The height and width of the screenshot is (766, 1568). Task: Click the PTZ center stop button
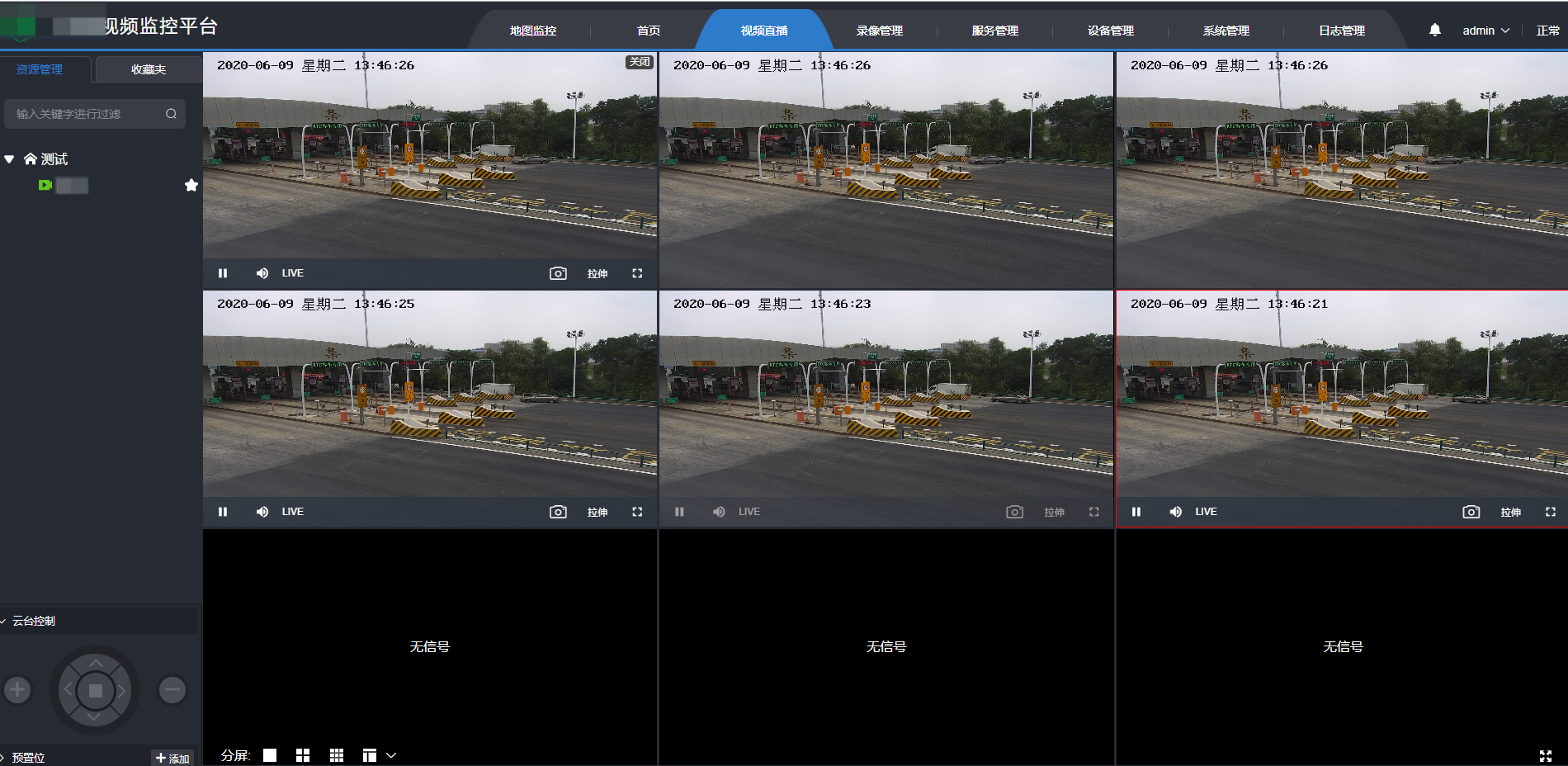pos(96,691)
